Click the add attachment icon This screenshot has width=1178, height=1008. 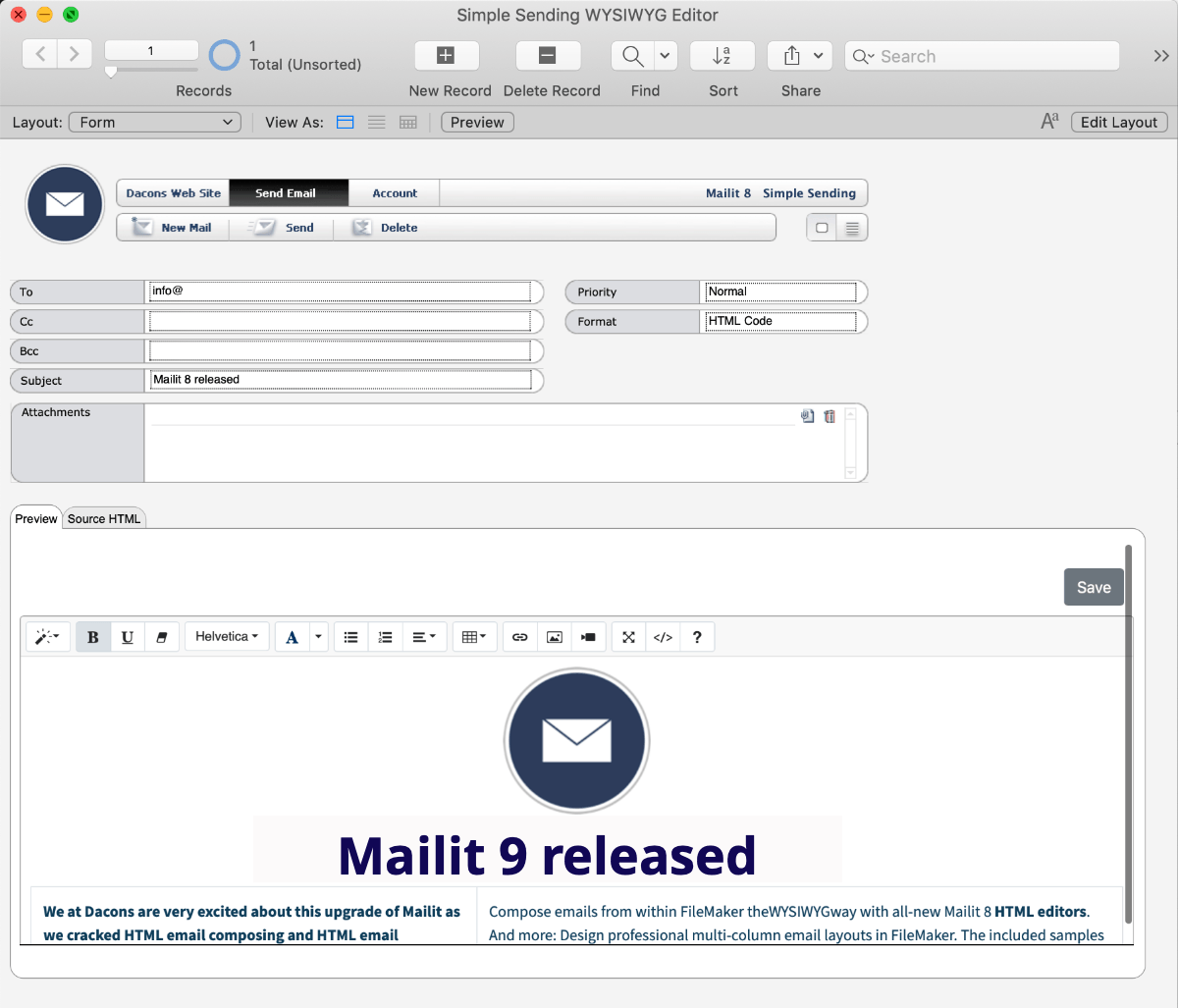click(x=808, y=416)
